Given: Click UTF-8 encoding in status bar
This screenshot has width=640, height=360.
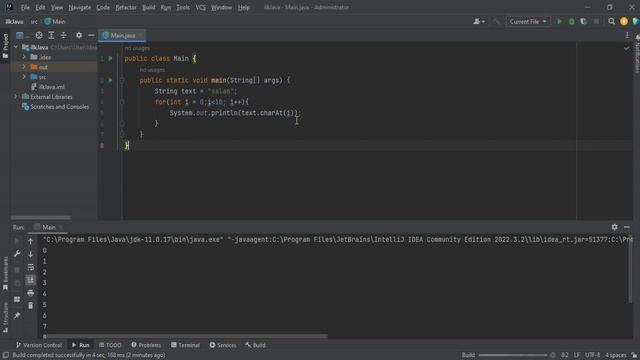Looking at the screenshot, I should coord(592,356).
